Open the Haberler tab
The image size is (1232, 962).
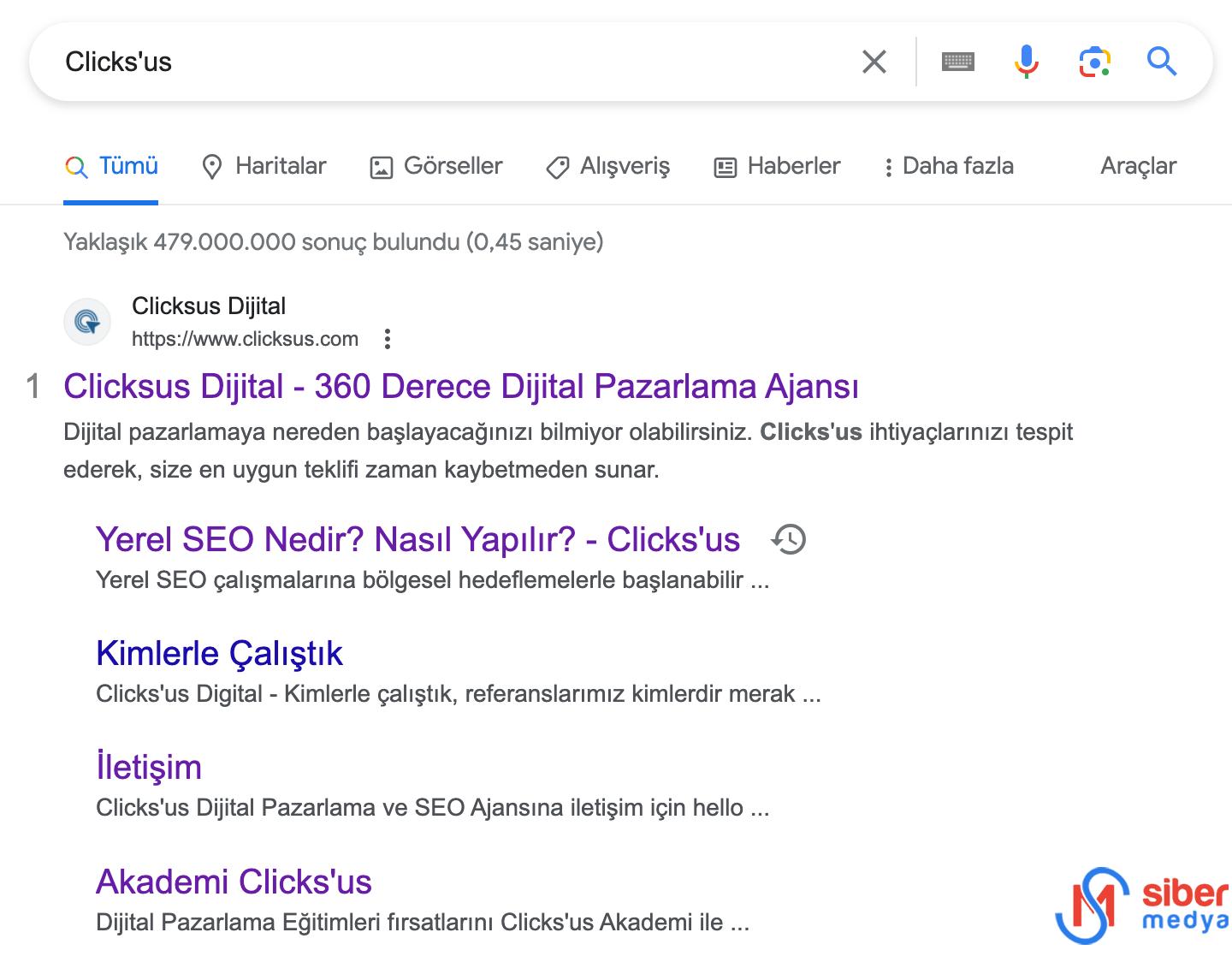[x=777, y=166]
